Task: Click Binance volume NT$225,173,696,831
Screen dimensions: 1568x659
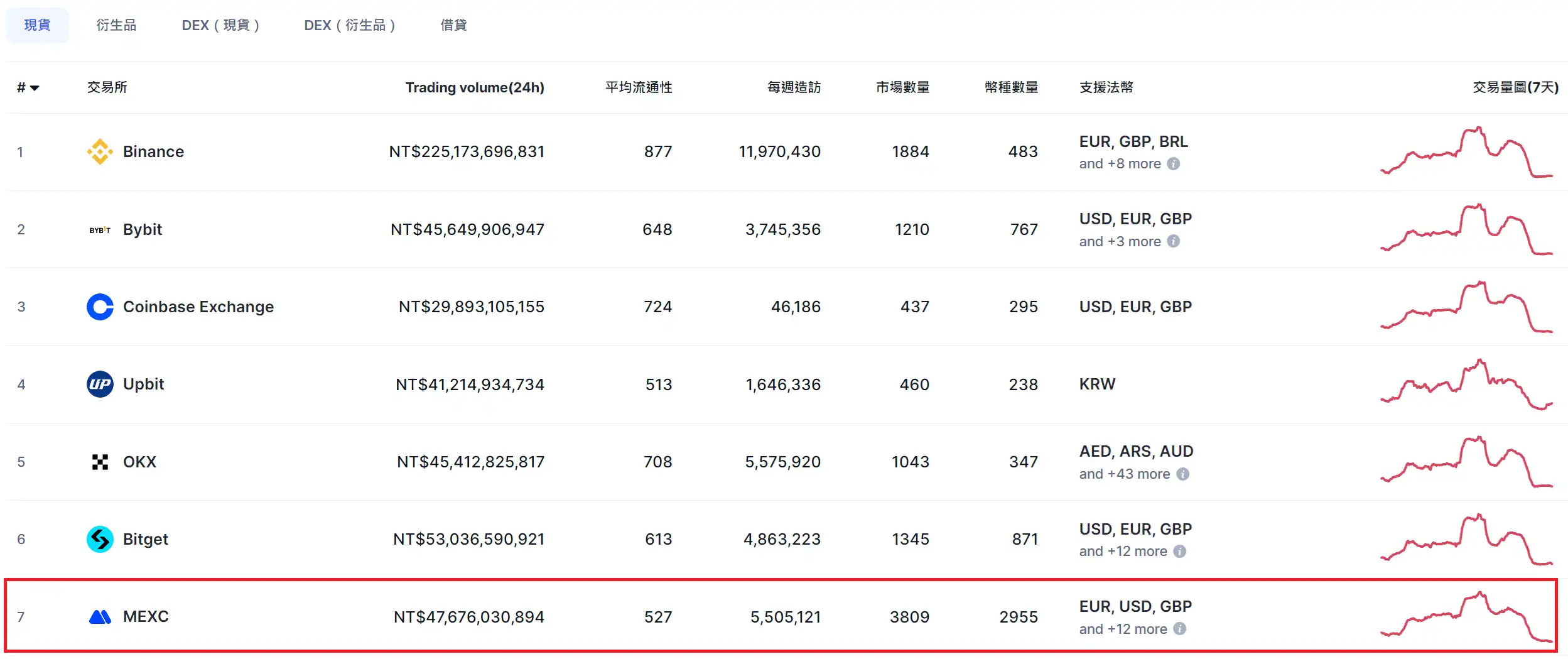Action: (x=467, y=151)
